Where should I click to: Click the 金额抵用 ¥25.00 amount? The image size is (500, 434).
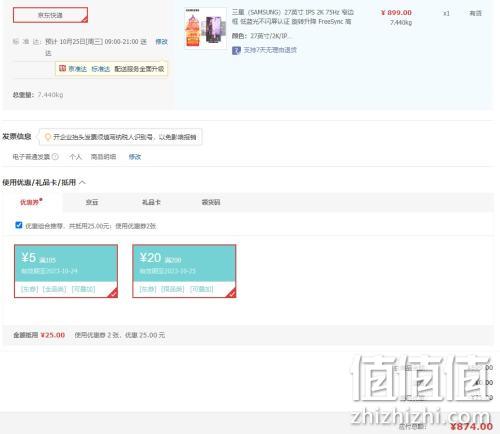(53, 335)
